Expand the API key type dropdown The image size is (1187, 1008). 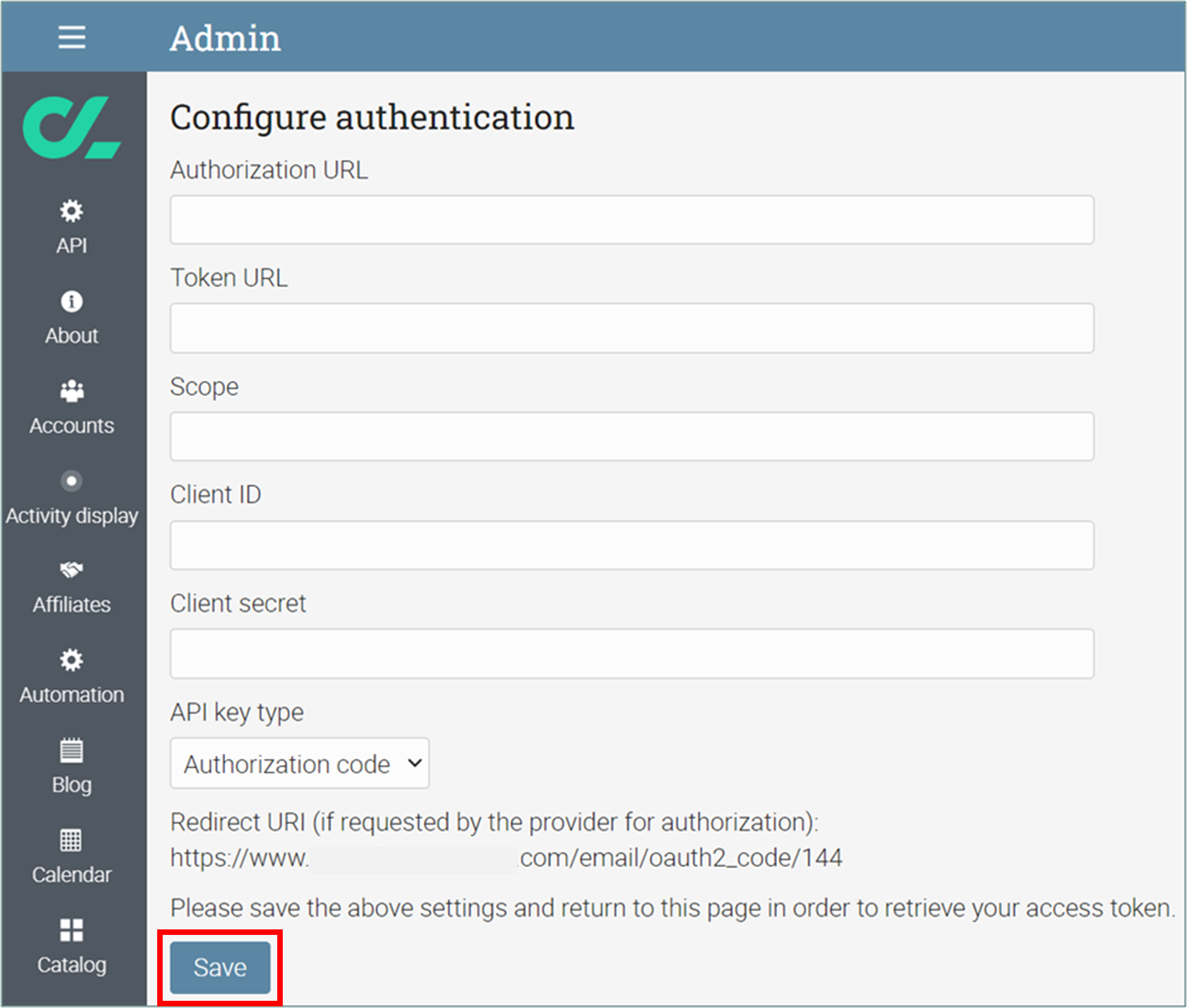[x=299, y=763]
